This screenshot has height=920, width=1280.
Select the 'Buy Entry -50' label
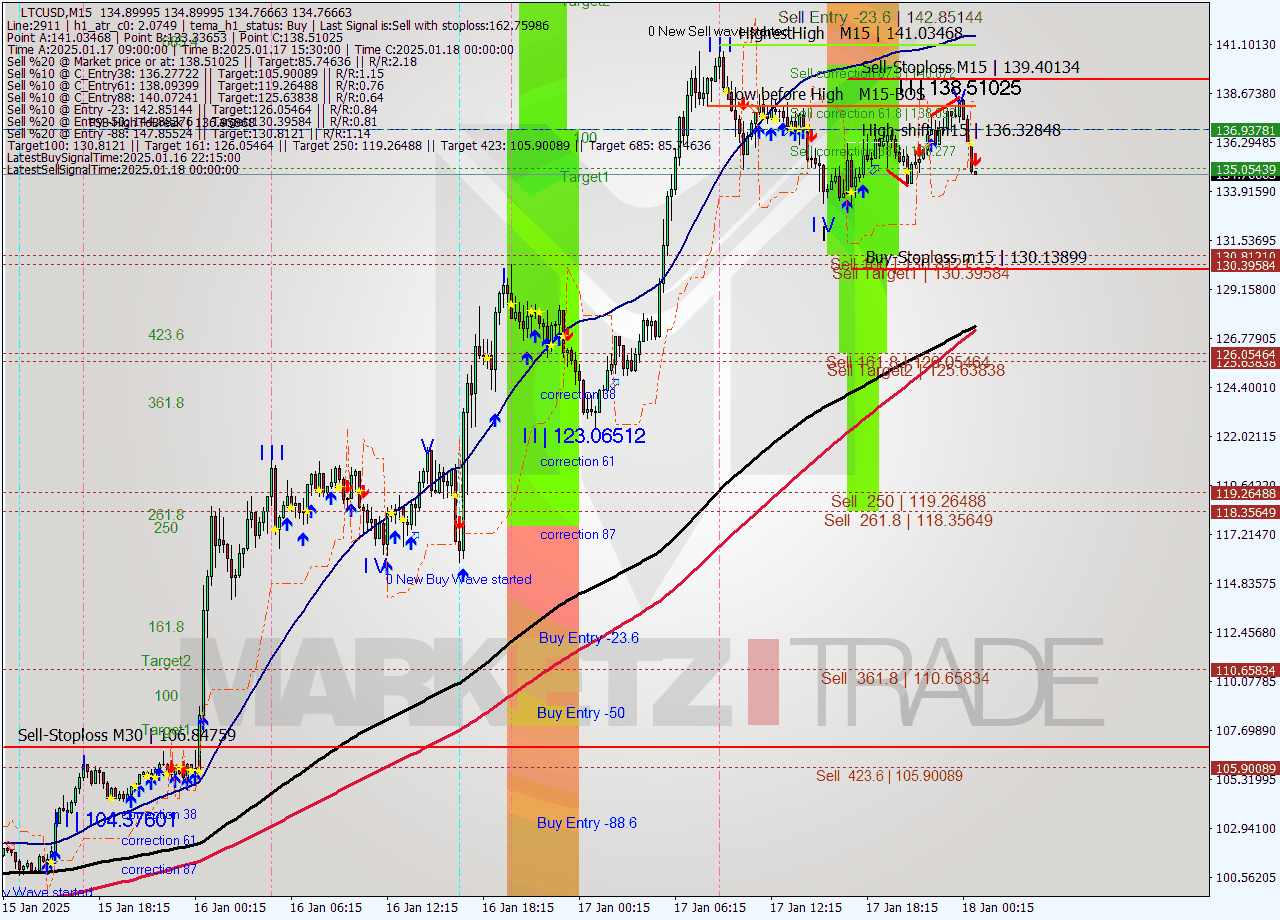581,713
